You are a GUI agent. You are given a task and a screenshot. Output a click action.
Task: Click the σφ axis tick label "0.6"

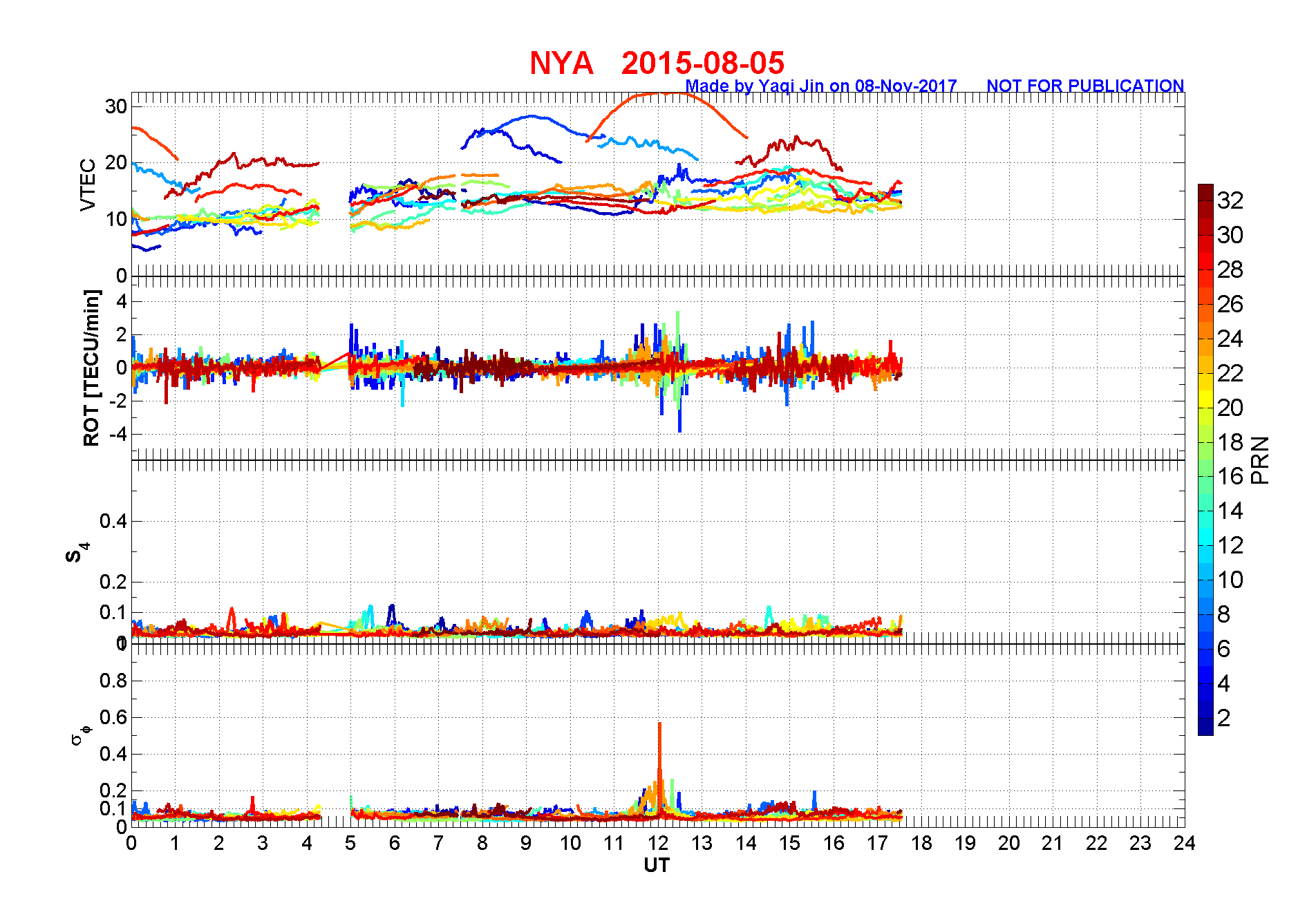coord(113,717)
